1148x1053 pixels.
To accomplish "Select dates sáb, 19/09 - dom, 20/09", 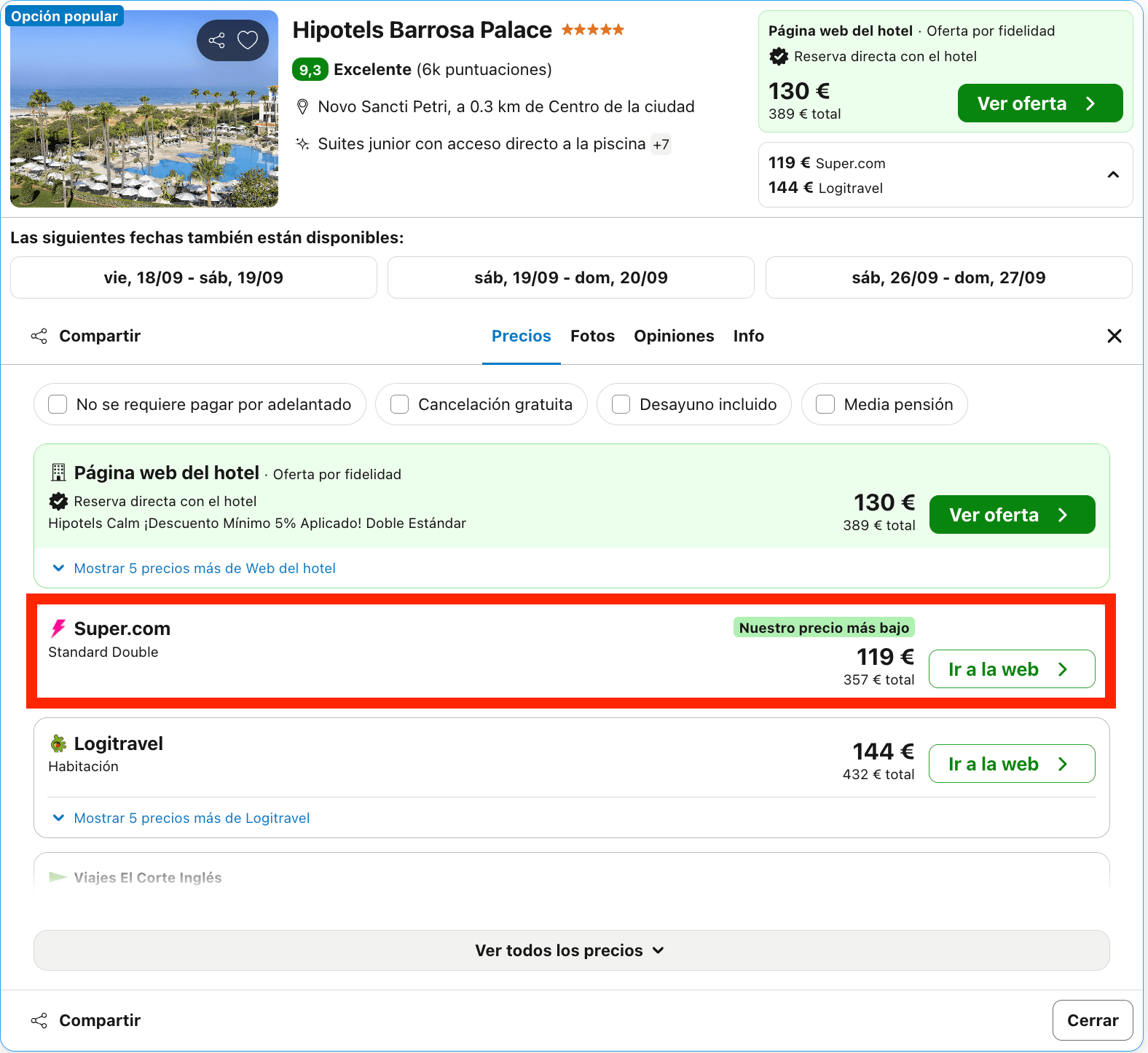I will click(571, 277).
